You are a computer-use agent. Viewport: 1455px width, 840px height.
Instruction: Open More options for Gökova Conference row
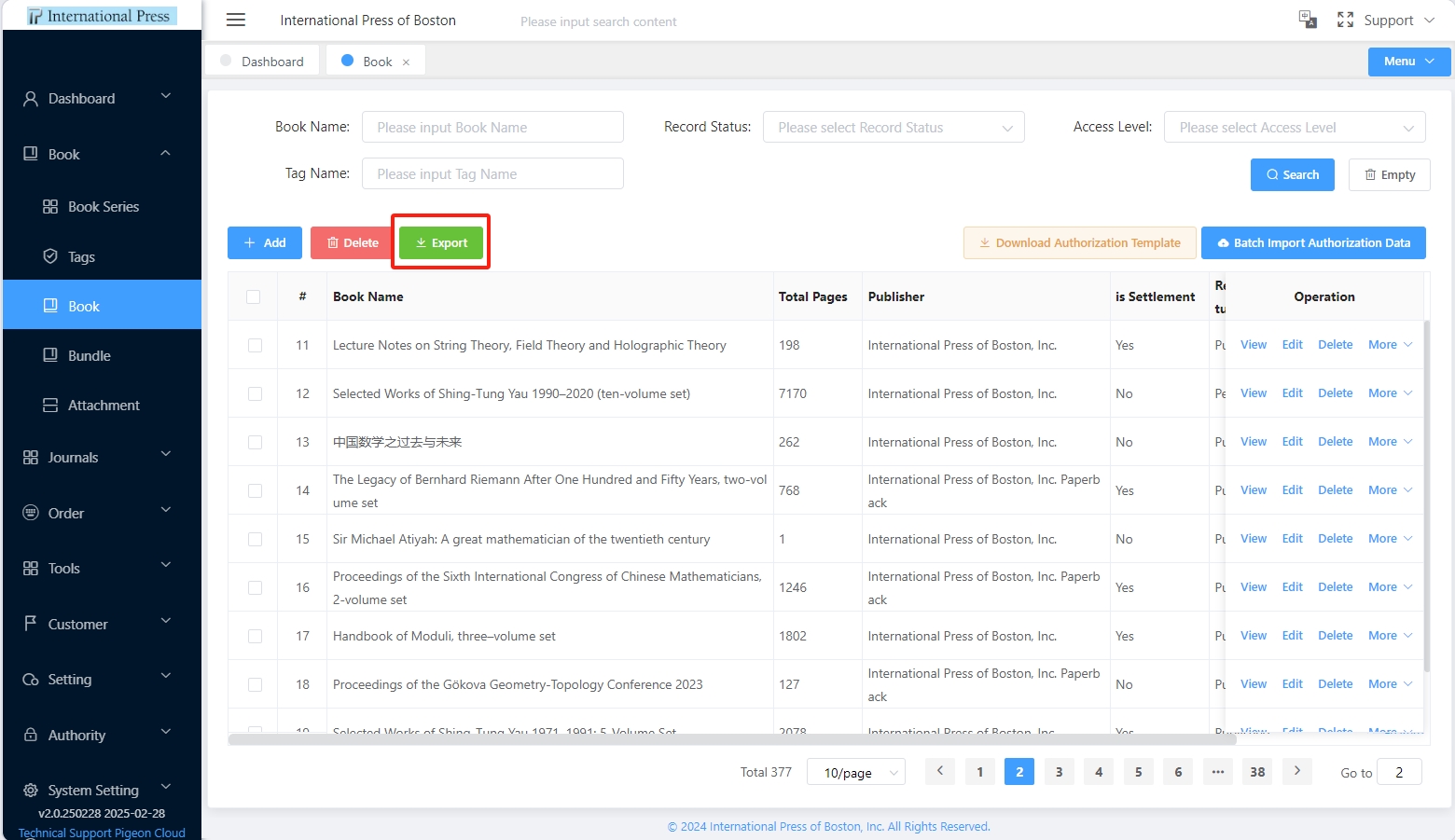(x=1390, y=684)
